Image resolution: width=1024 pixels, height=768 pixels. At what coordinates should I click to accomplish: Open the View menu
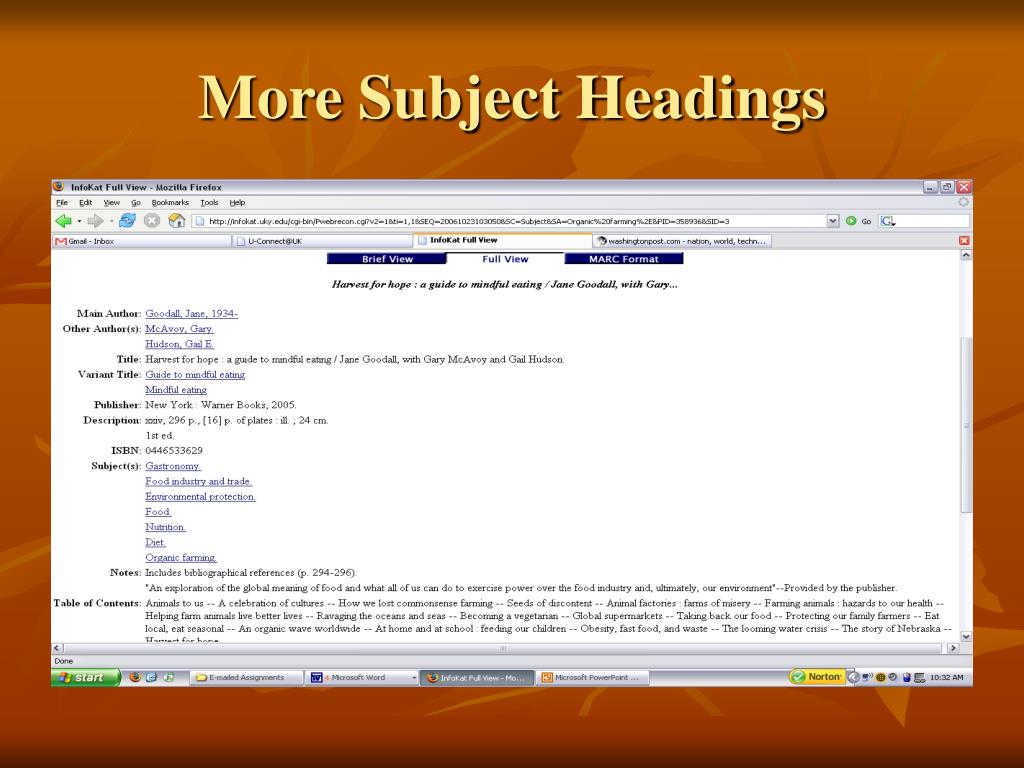pos(112,202)
